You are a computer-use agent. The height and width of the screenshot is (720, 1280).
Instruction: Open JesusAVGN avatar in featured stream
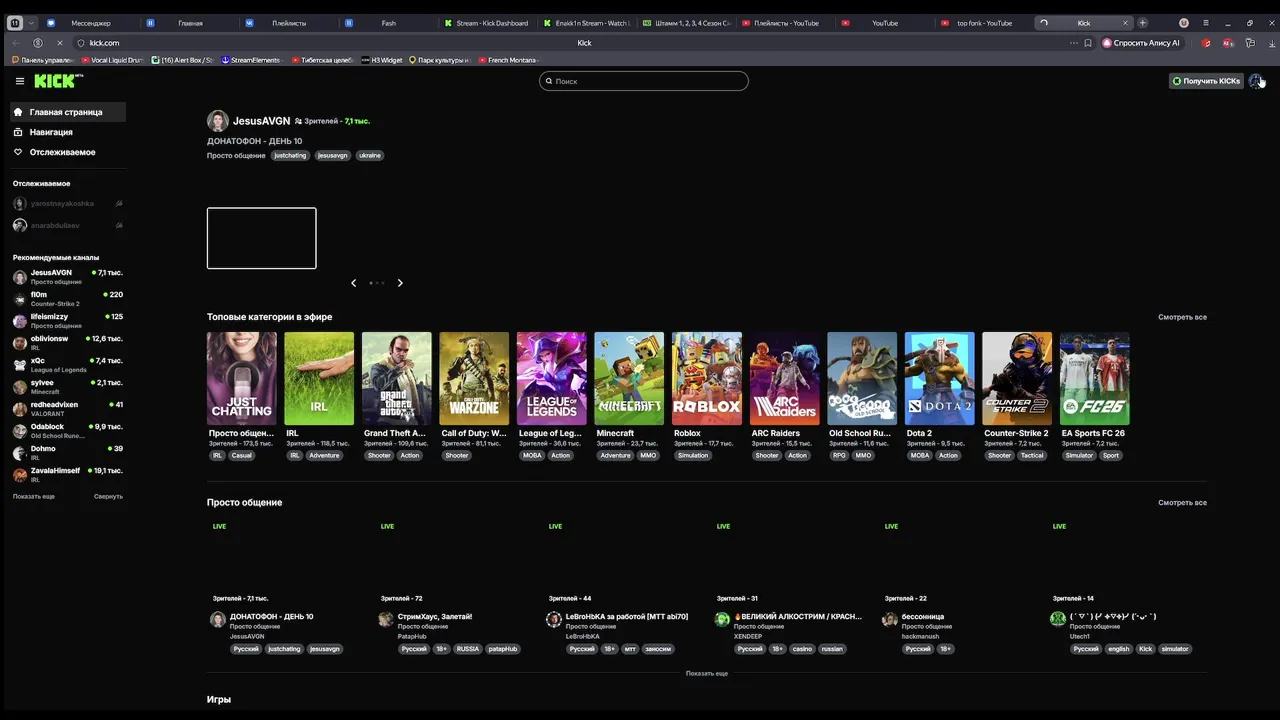[x=218, y=121]
